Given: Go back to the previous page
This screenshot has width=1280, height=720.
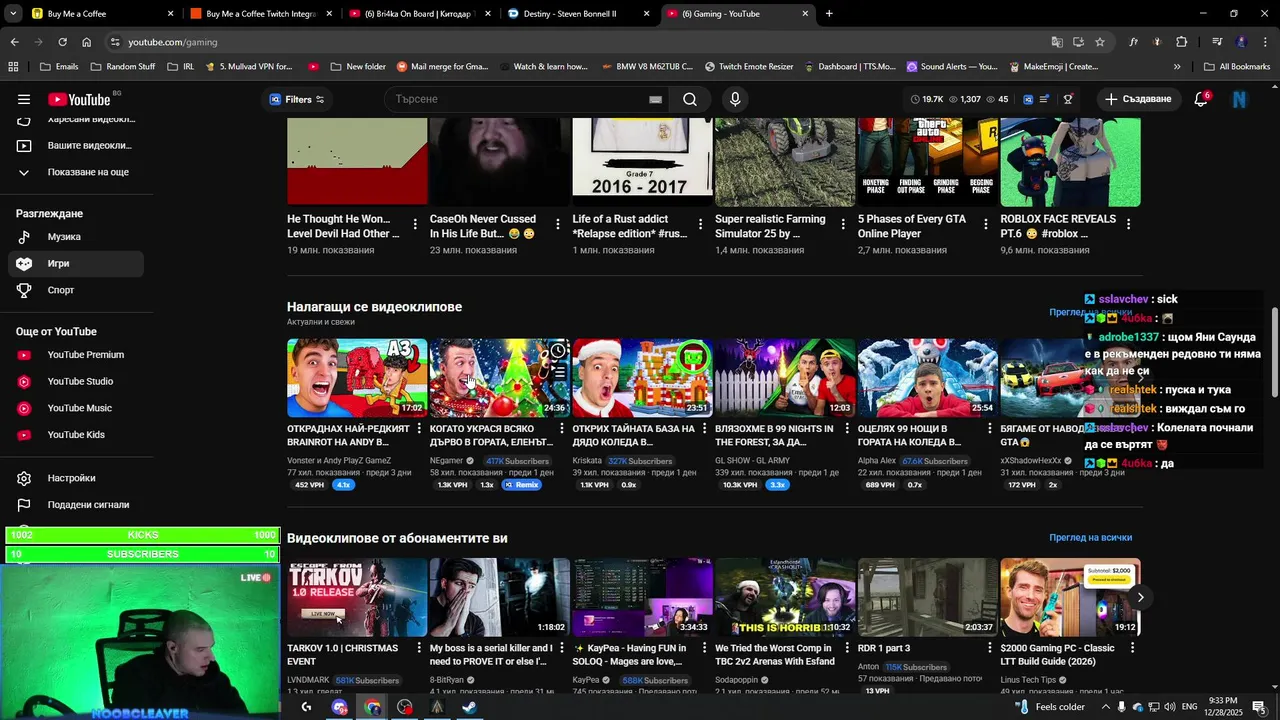Looking at the screenshot, I should [x=14, y=42].
